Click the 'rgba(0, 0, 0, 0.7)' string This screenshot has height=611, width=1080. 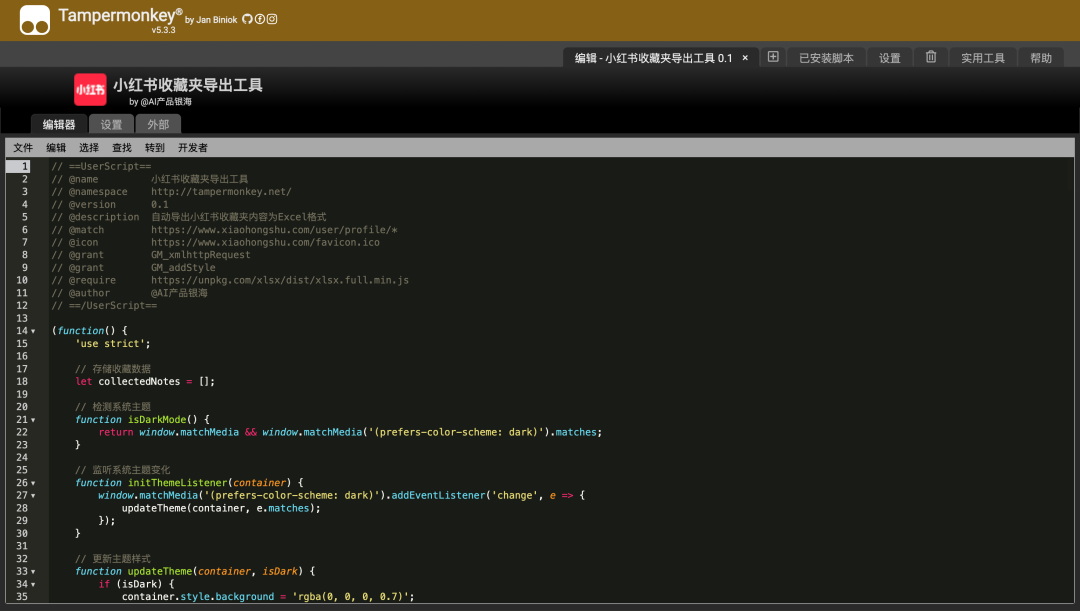click(x=353, y=597)
